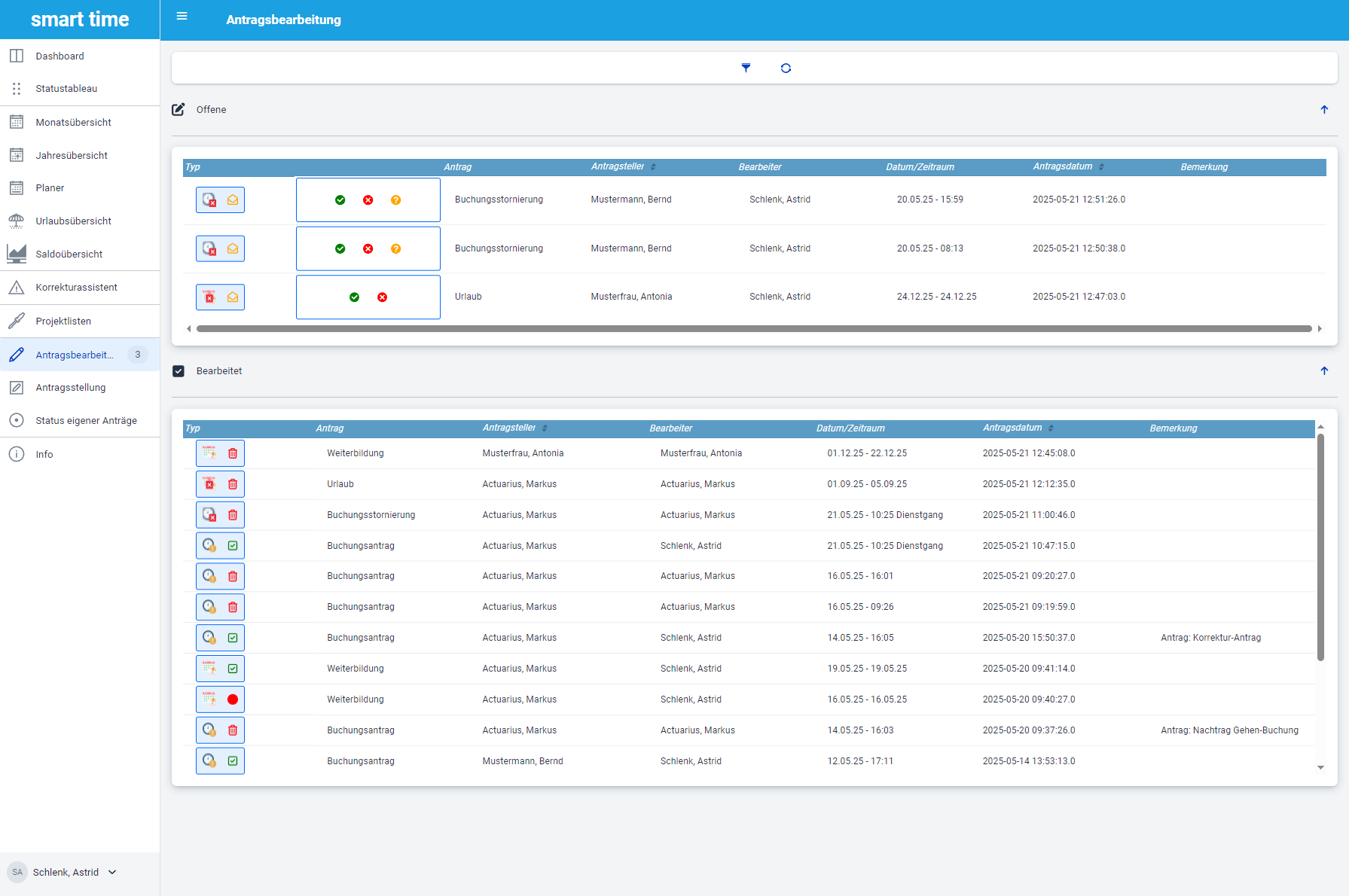Image resolution: width=1349 pixels, height=896 pixels.
Task: Open Korrekturassistent in the sidebar
Action: coord(76,288)
